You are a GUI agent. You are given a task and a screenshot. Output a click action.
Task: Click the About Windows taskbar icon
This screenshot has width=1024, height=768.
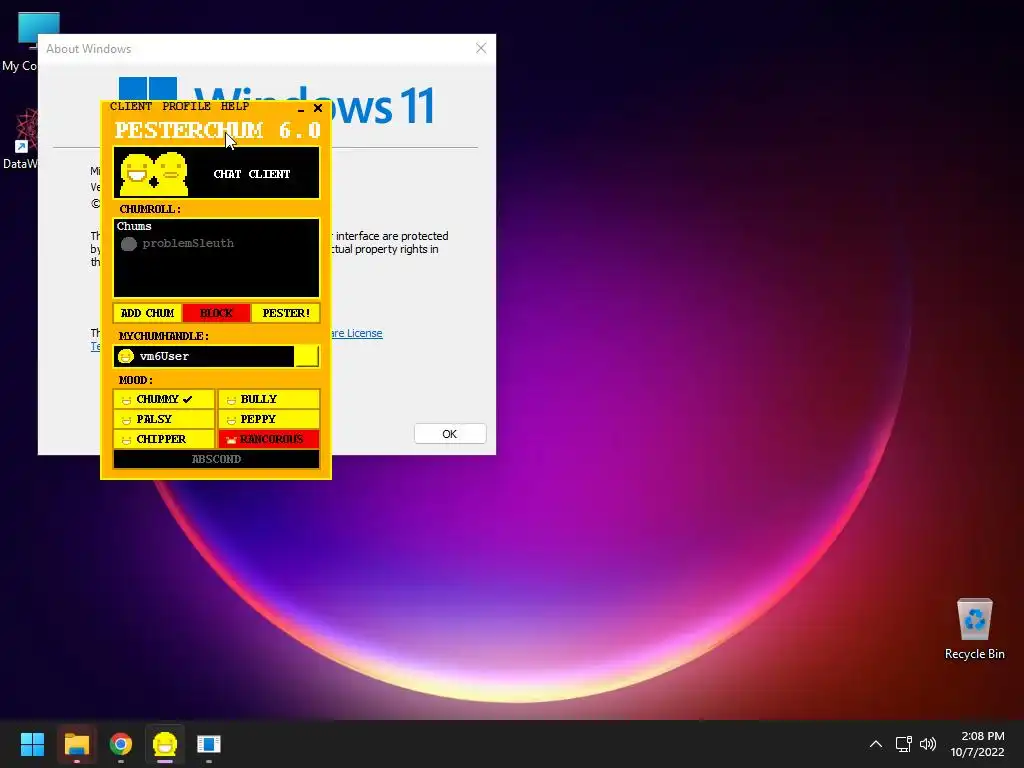pos(209,744)
